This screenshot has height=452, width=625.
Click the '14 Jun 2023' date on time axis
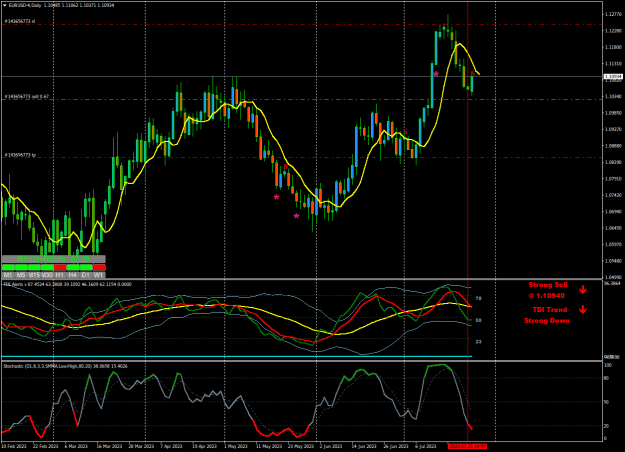(x=364, y=446)
